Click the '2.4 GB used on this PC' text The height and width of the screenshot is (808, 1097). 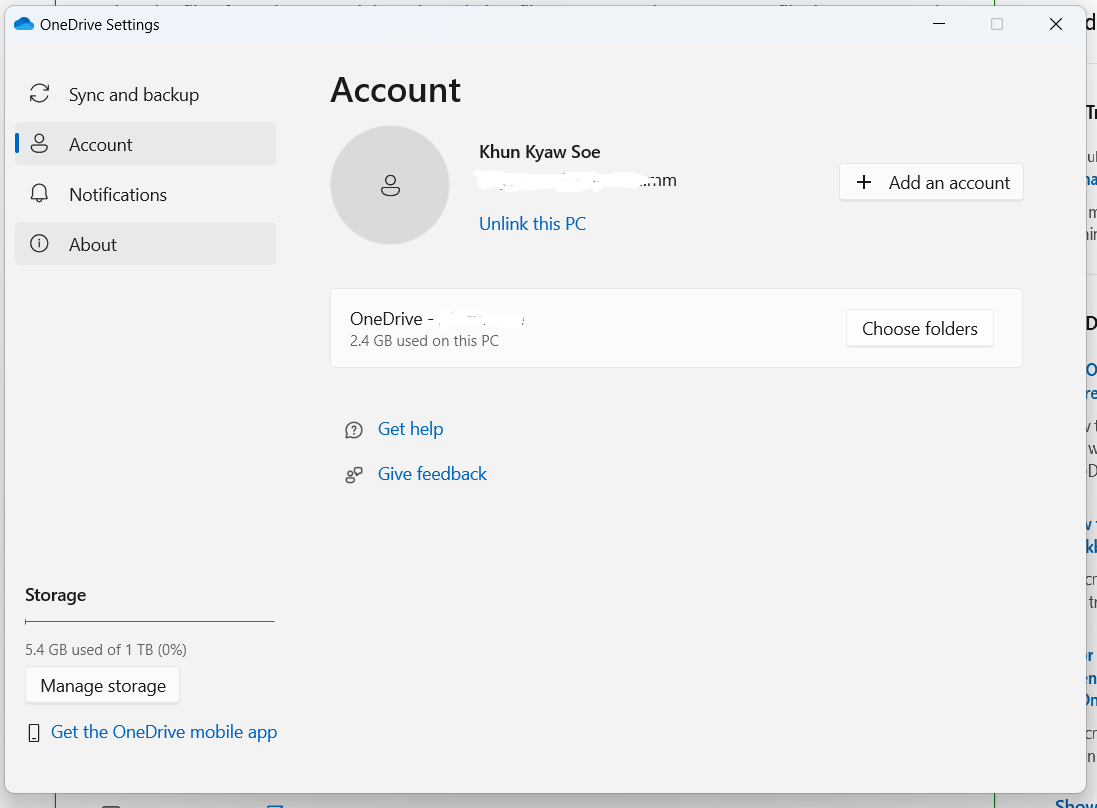[424, 341]
